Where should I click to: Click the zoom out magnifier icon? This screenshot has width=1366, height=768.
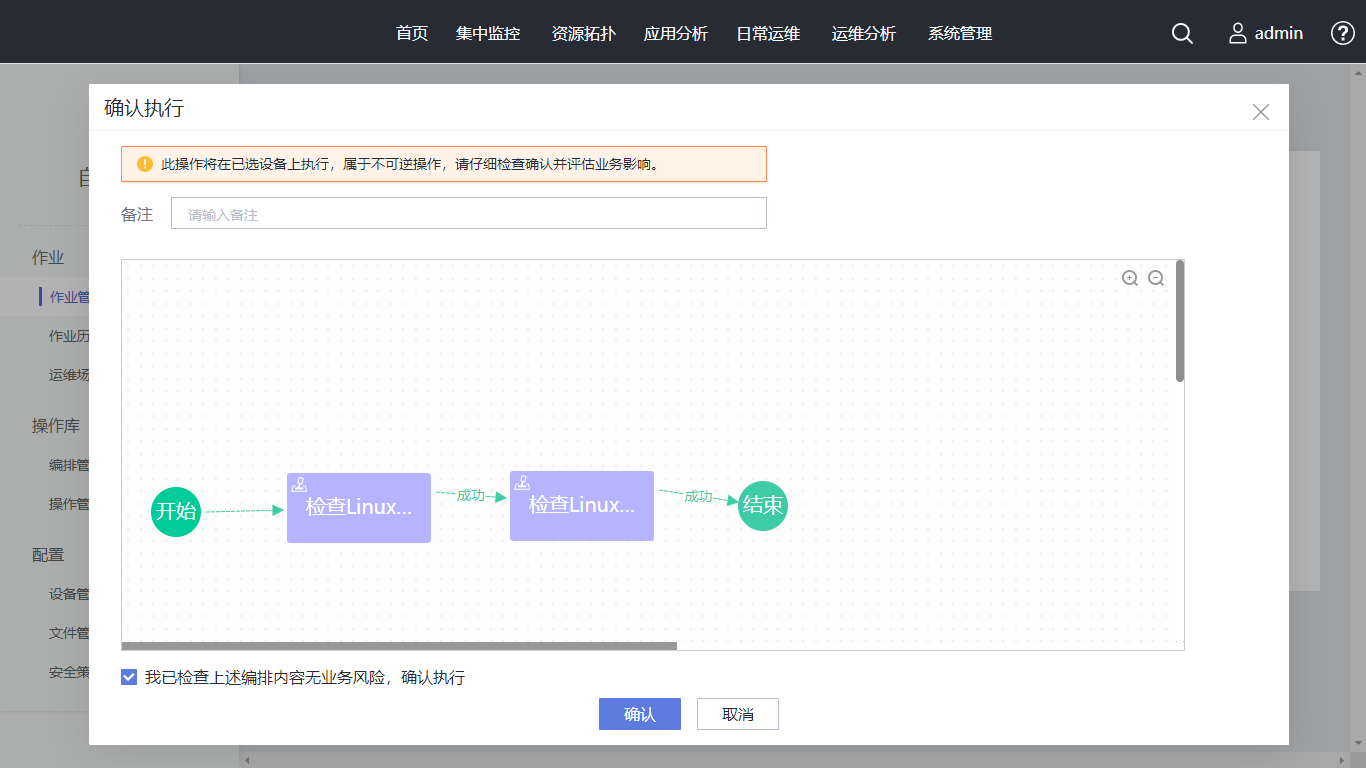click(x=1156, y=278)
